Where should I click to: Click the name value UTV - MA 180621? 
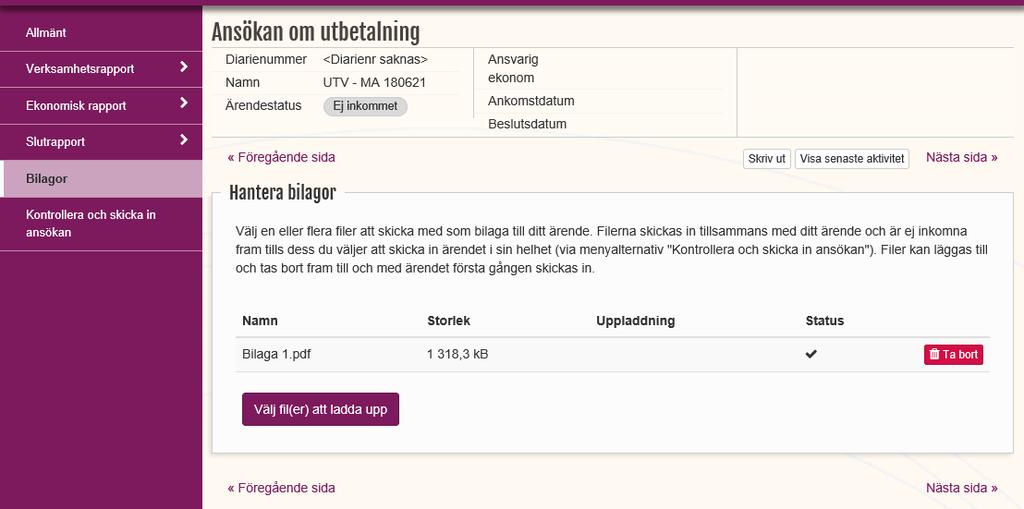[x=375, y=83]
